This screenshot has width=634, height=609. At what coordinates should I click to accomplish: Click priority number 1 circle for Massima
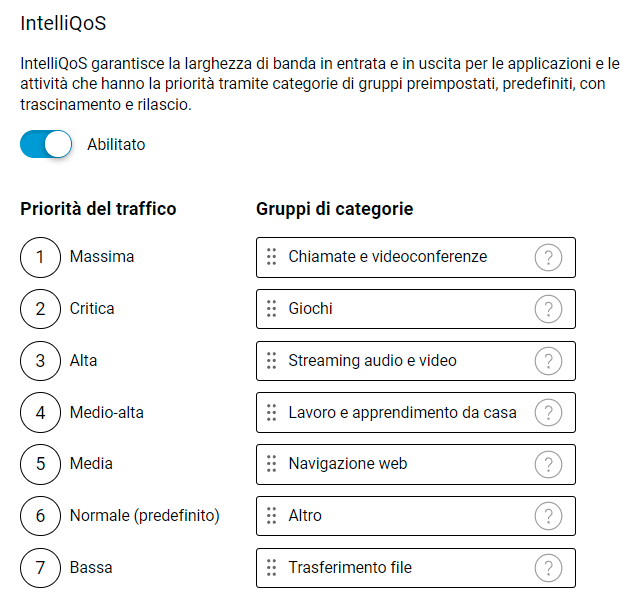(40, 257)
